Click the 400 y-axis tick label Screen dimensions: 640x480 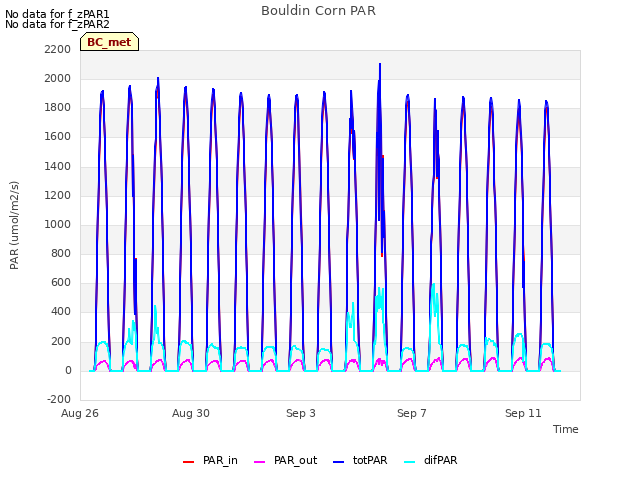(x=61, y=312)
